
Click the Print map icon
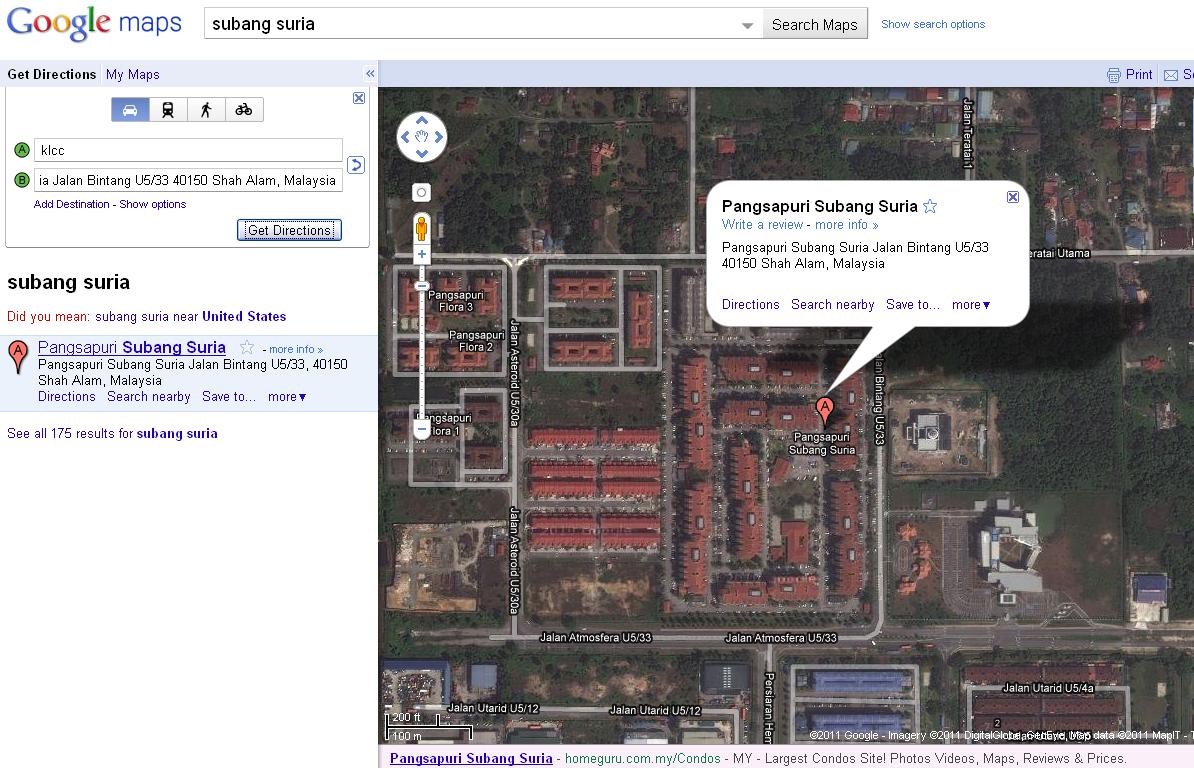point(1113,74)
